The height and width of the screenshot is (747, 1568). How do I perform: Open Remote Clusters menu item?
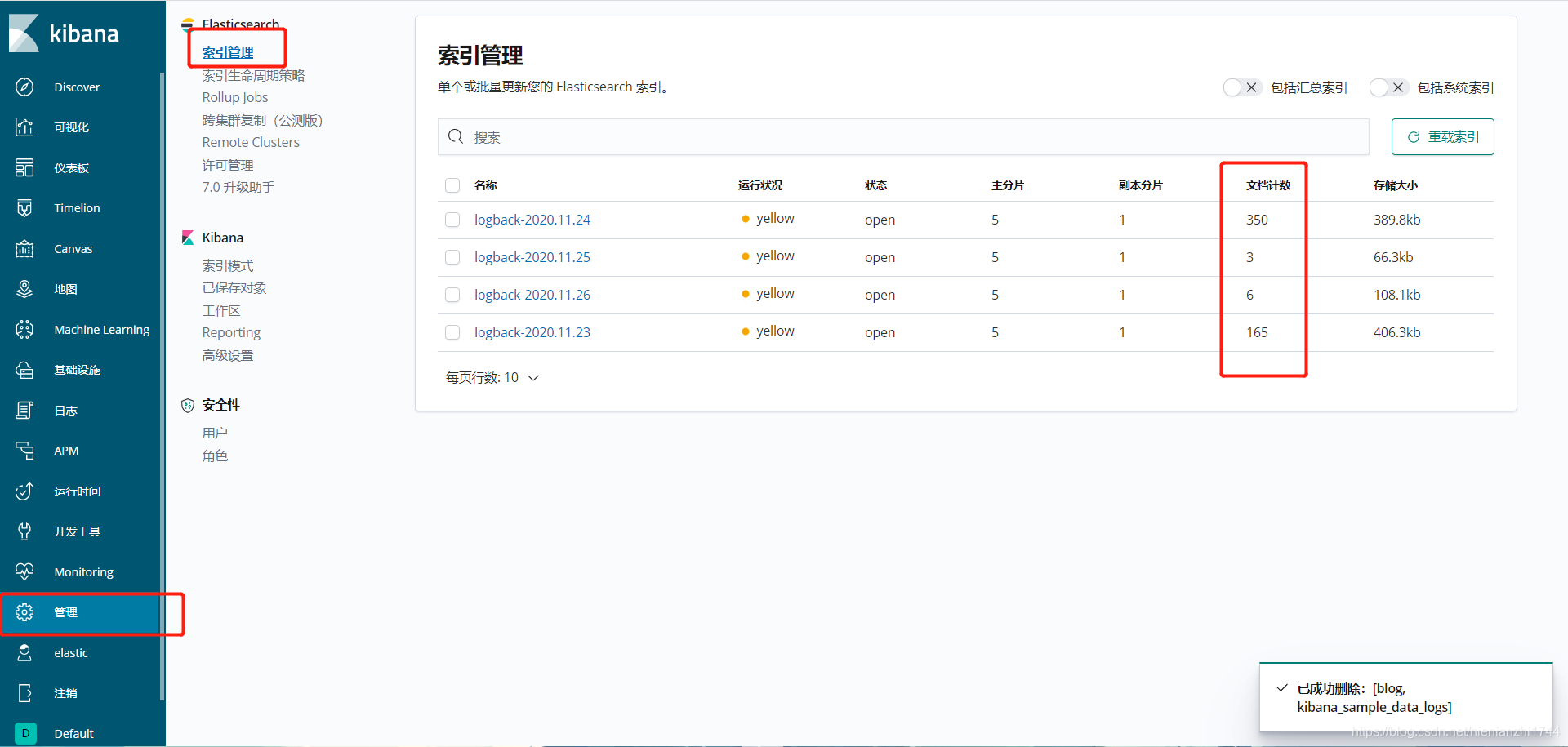(251, 142)
